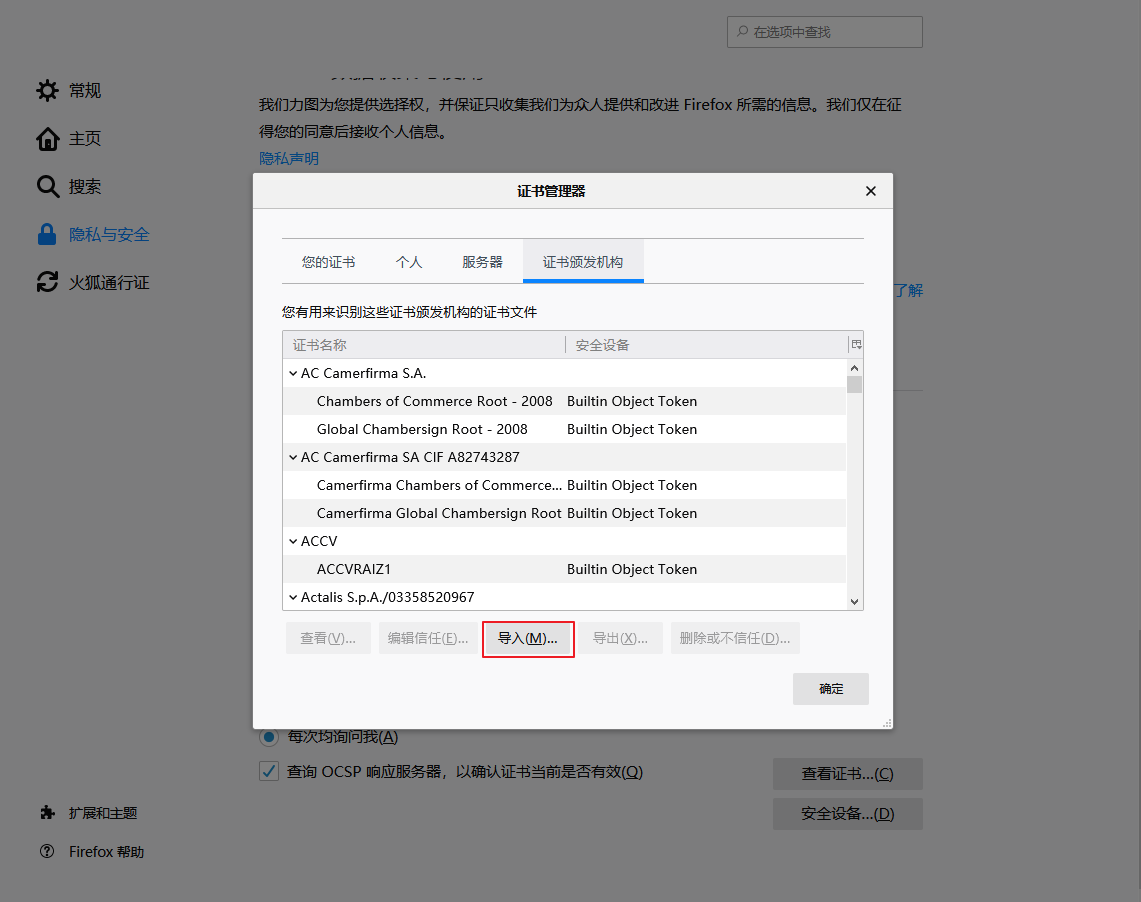Click the 导出(X)... button
Viewport: 1141px width, 902px height.
coord(621,639)
